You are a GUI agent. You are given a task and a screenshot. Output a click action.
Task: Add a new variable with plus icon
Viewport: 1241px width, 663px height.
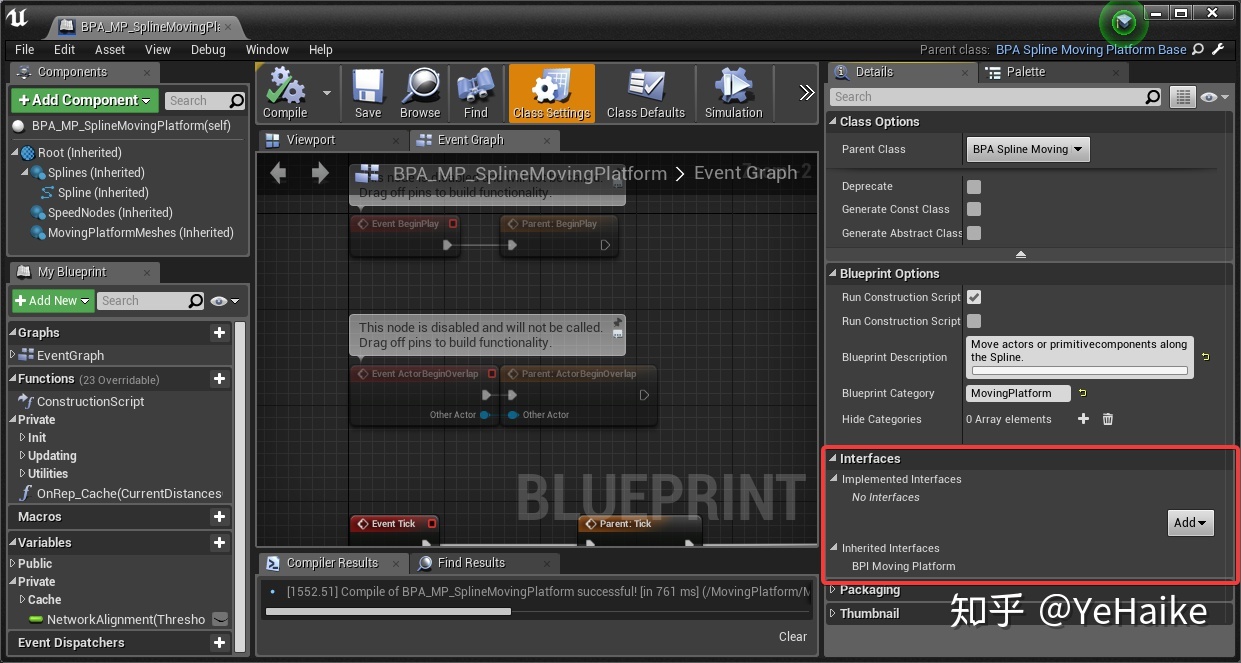219,543
